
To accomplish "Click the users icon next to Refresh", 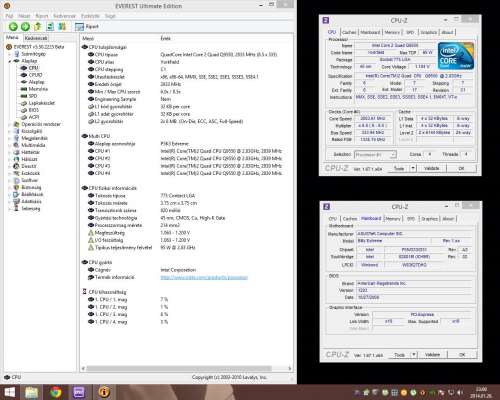I will click(x=62, y=27).
